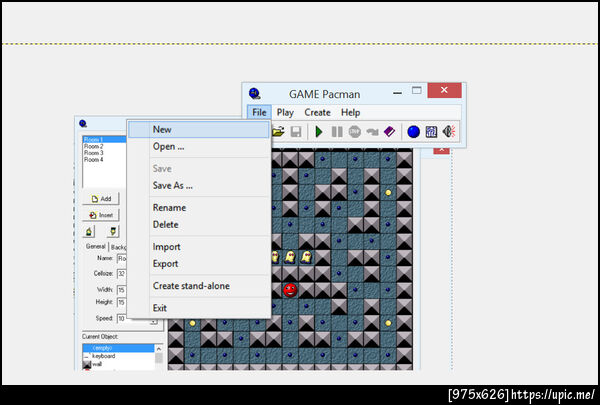Viewport: 600px width, 405px height.
Task: Select Room 3 in the rooms list
Action: pyautogui.click(x=105, y=153)
